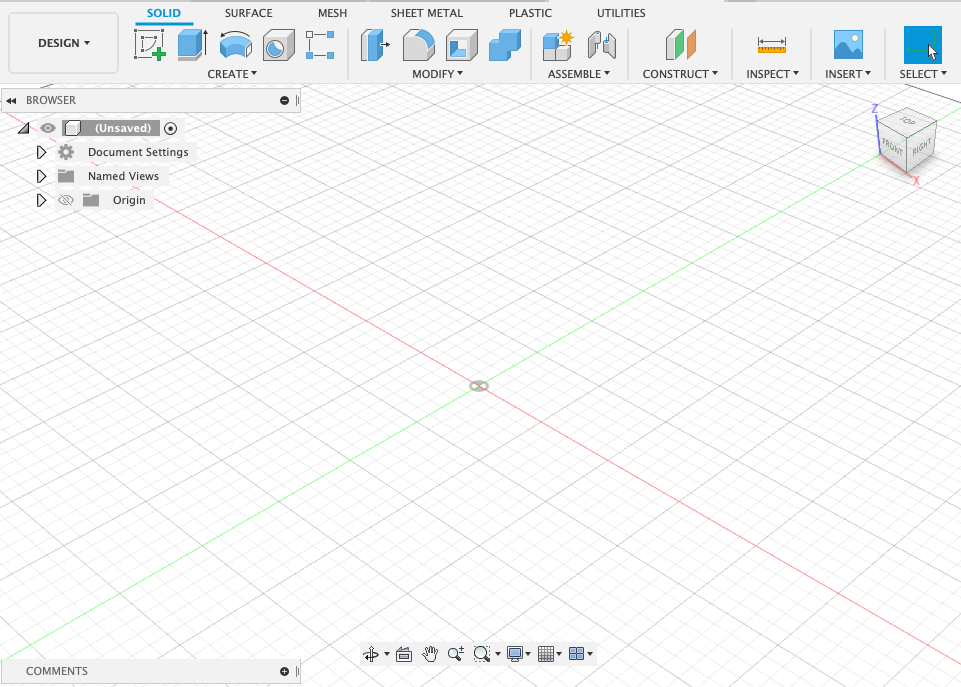Toggle visibility of the unsaved document
Viewport: 961px width, 687px height.
coord(47,128)
